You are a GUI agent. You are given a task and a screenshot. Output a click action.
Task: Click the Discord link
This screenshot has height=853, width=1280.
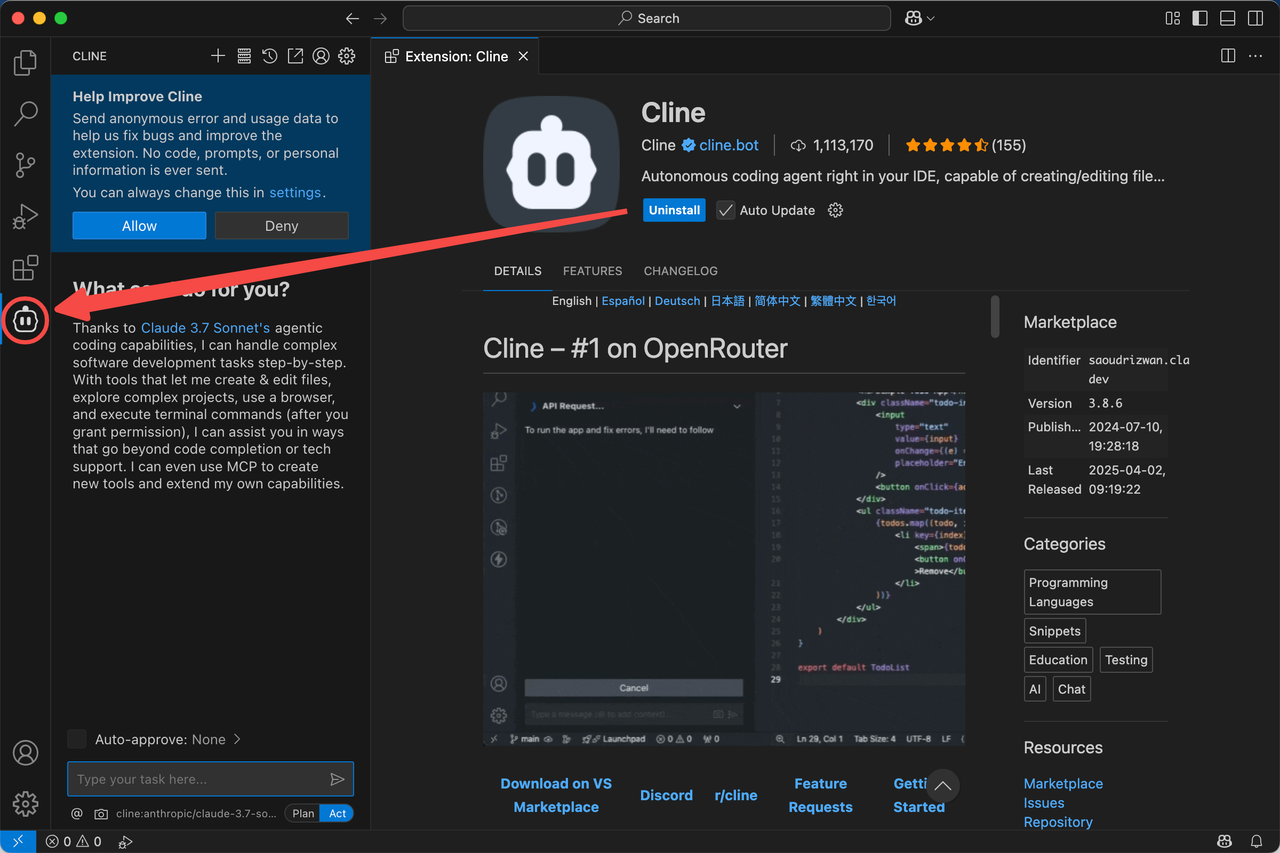pyautogui.click(x=666, y=795)
